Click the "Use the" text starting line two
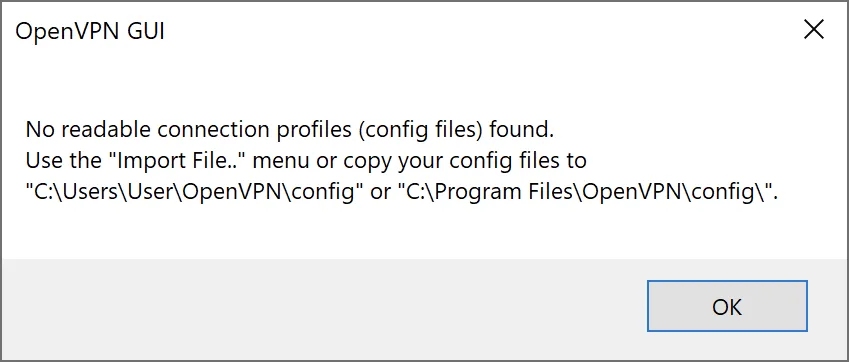Image resolution: width=849 pixels, height=362 pixels. pos(61,161)
